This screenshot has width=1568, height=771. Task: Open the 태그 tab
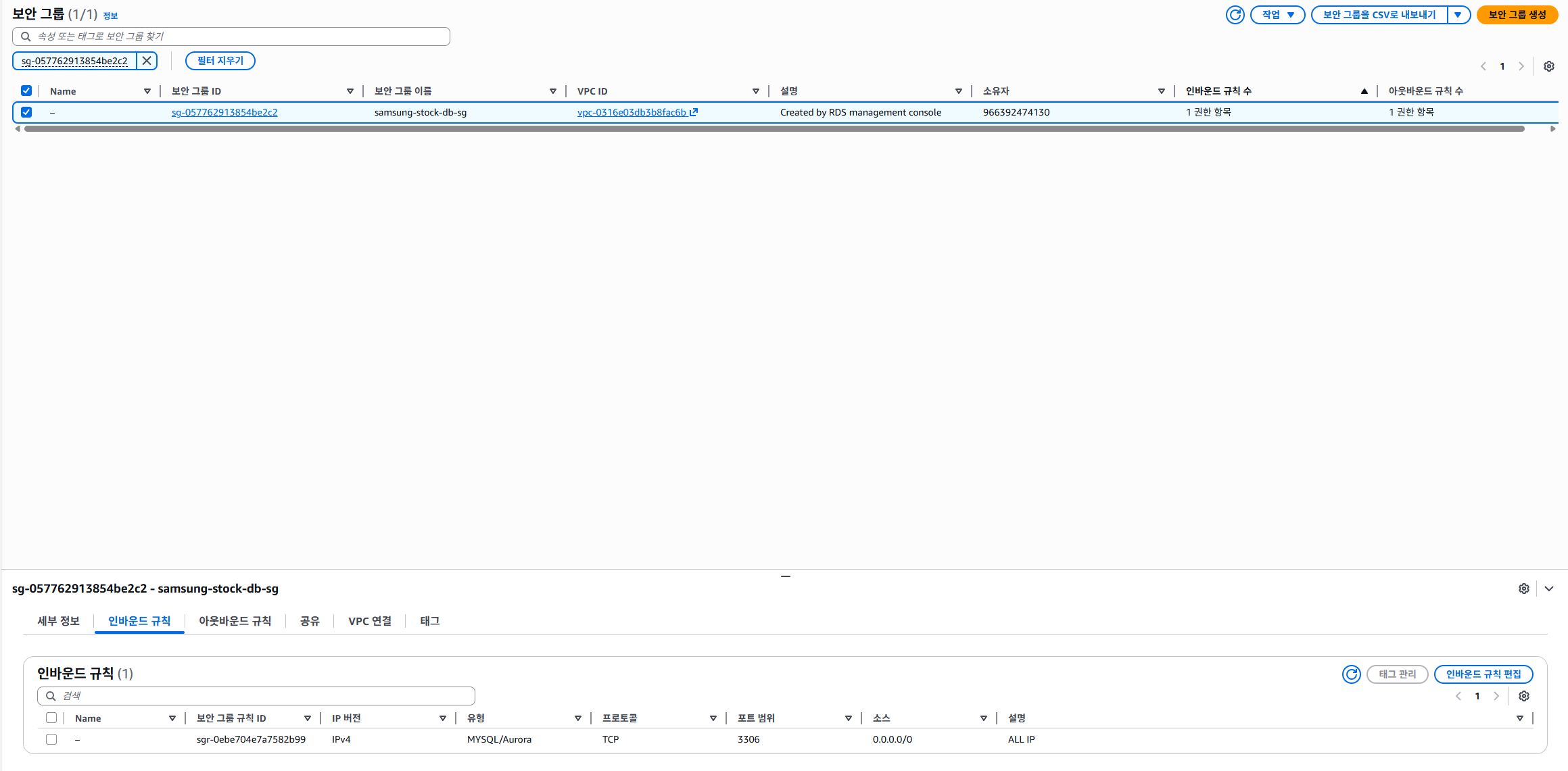tap(429, 621)
